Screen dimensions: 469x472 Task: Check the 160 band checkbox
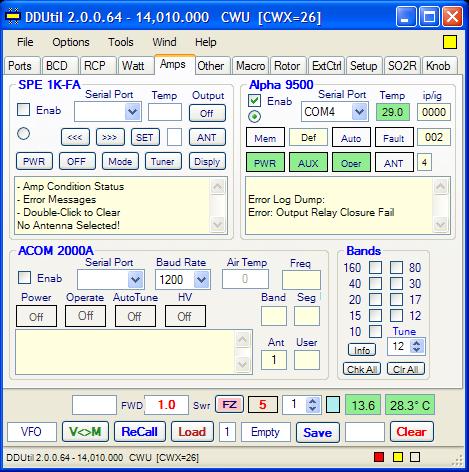pyautogui.click(x=375, y=267)
